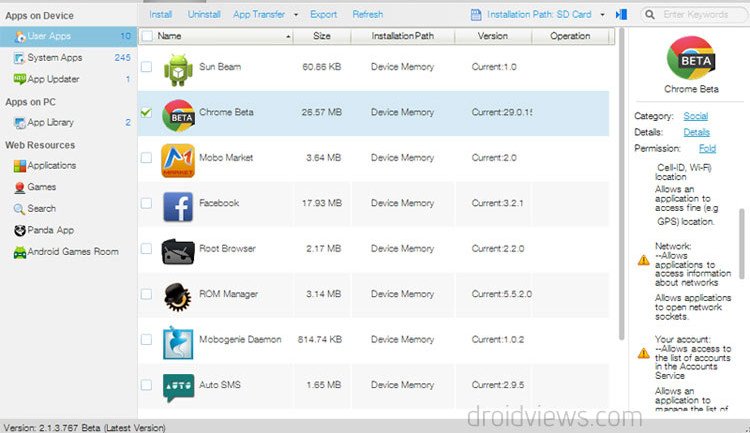Click the Auto SMS app icon
Image resolution: width=750 pixels, height=433 pixels.
click(x=178, y=387)
